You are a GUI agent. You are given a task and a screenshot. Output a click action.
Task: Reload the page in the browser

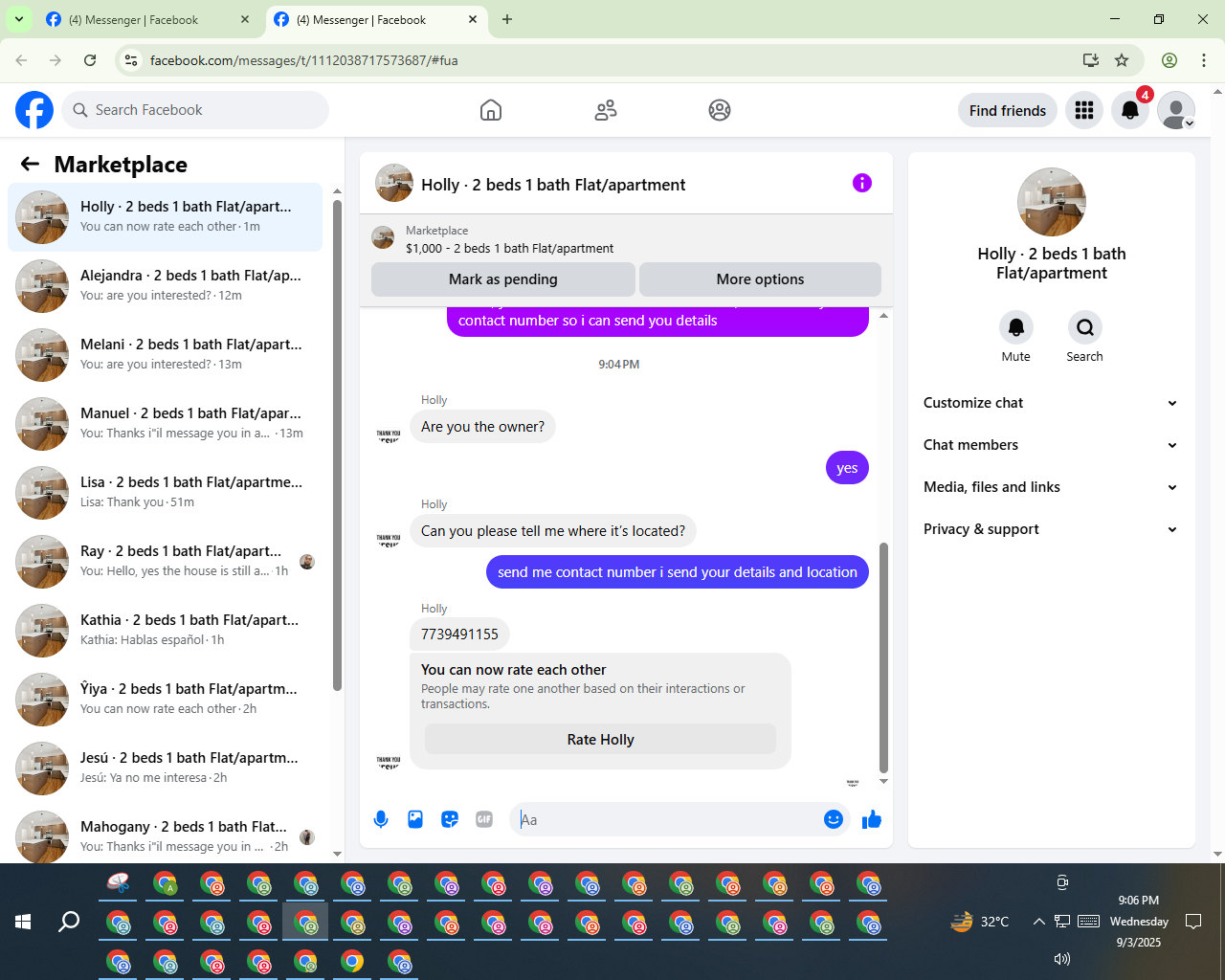pyautogui.click(x=90, y=60)
